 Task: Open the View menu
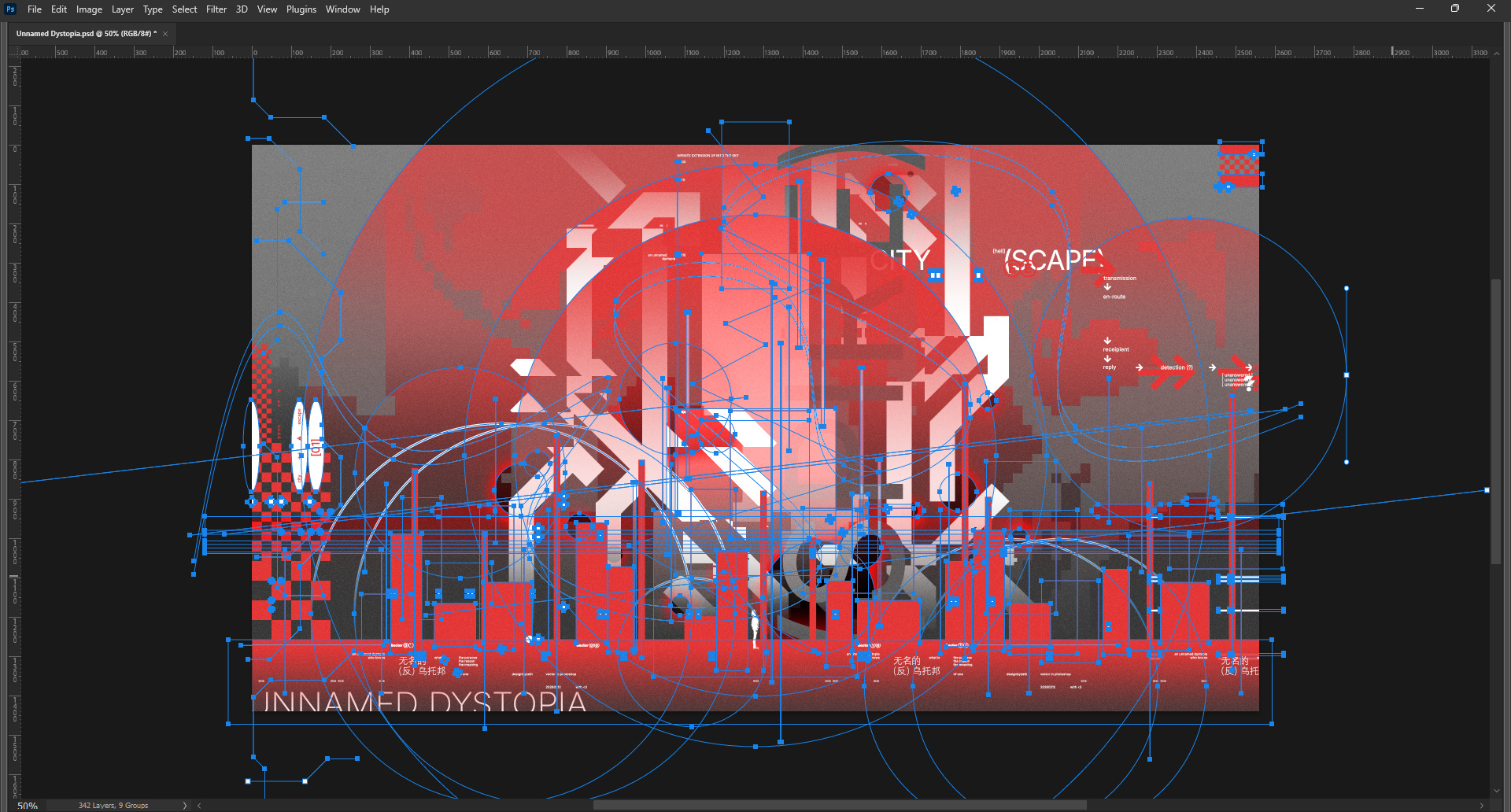pos(267,9)
